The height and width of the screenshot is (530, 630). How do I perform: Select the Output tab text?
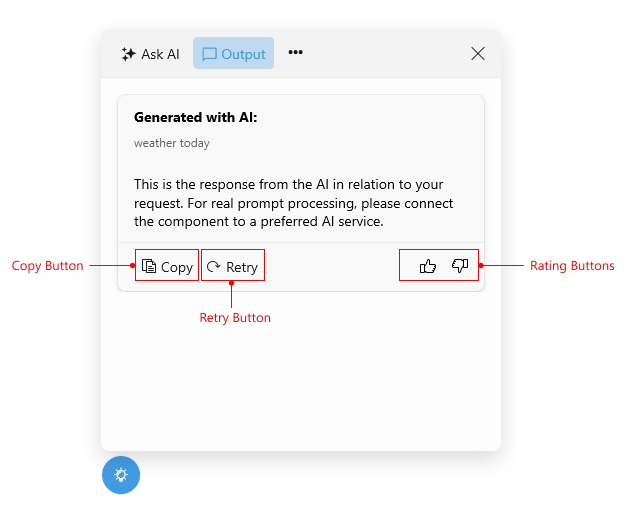pos(244,54)
